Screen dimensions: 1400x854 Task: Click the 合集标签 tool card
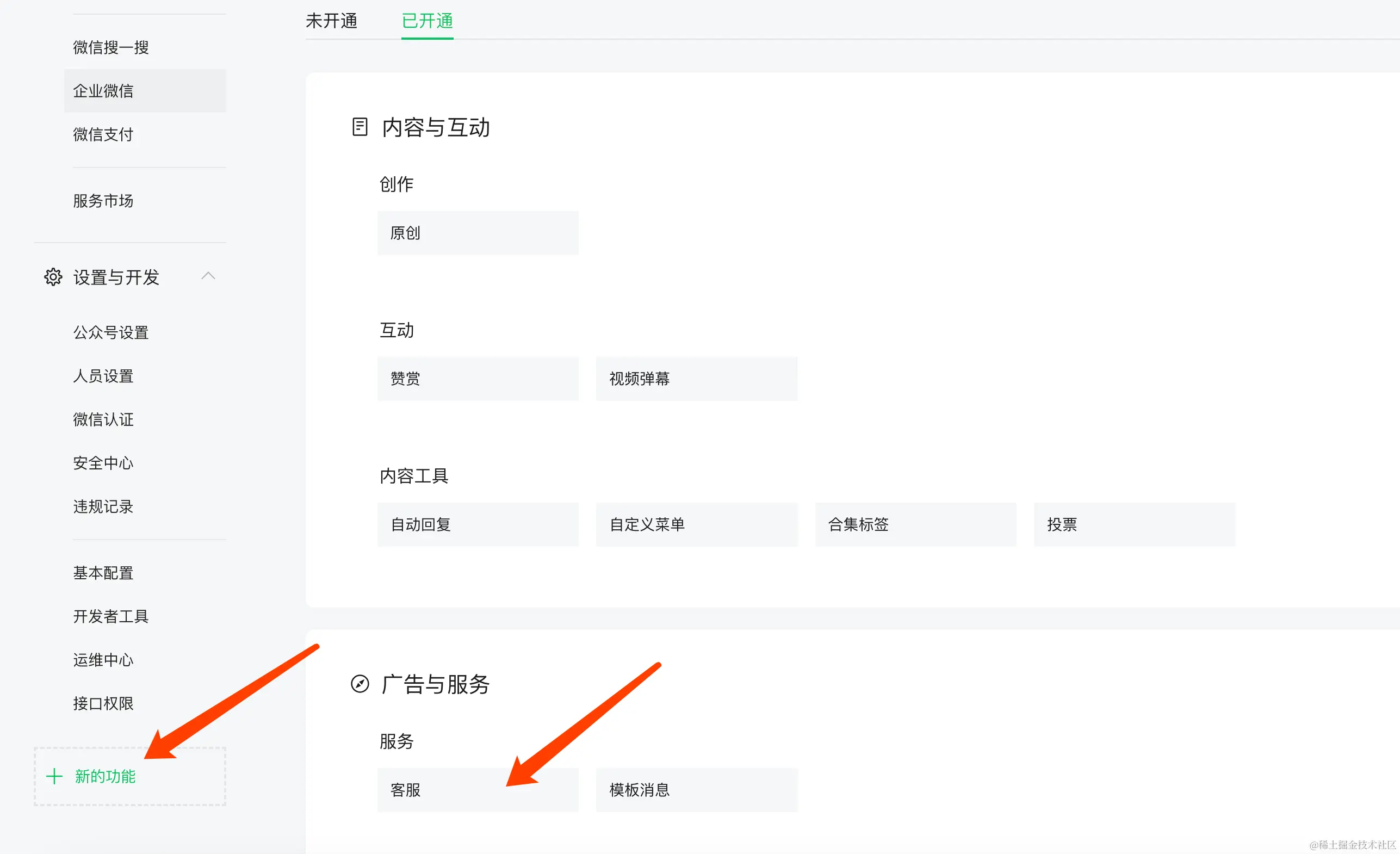tap(915, 524)
